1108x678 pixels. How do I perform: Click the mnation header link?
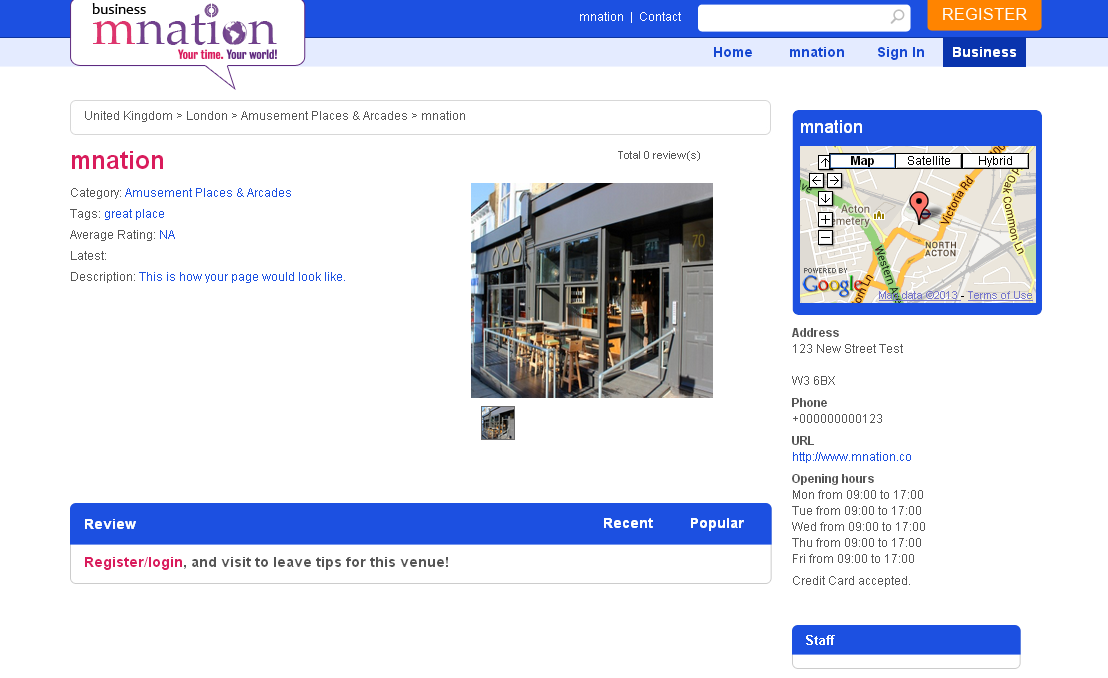tap(601, 17)
